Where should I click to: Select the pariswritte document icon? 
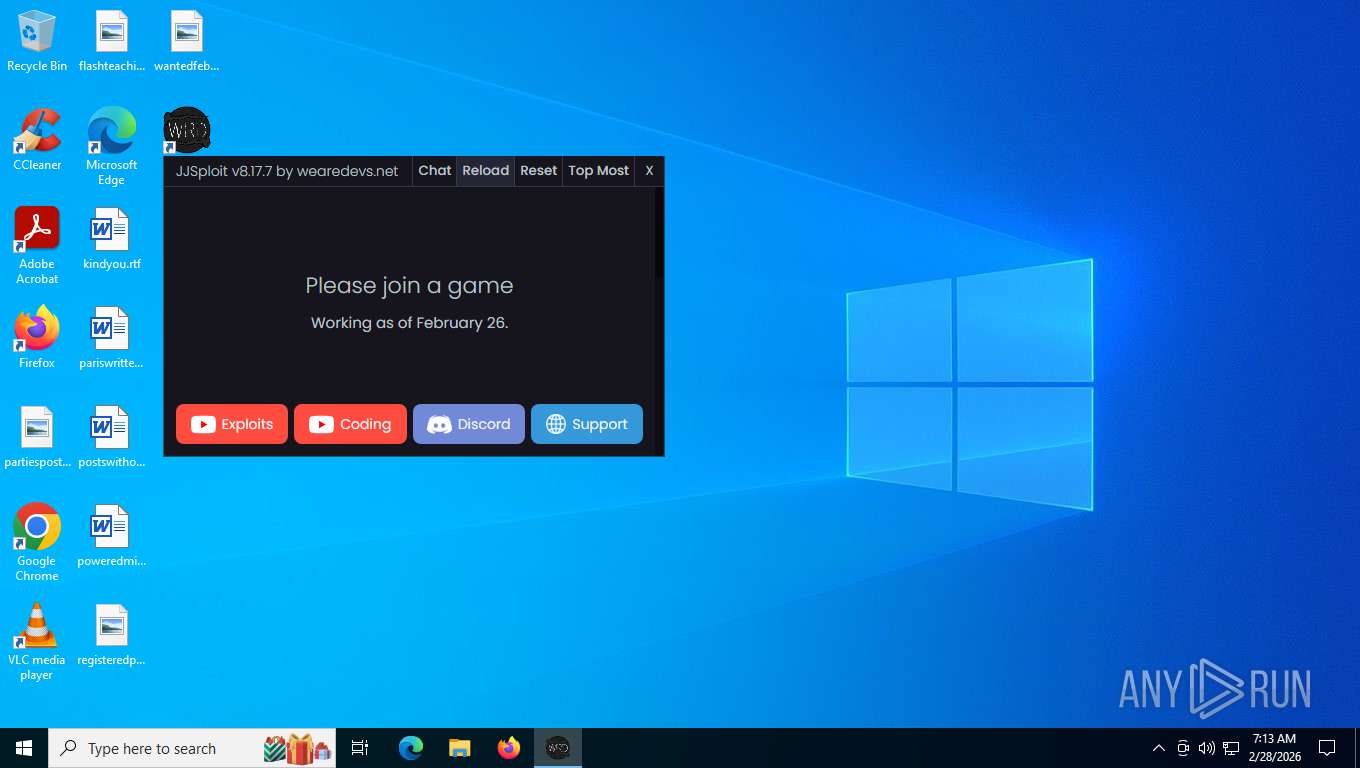(112, 338)
